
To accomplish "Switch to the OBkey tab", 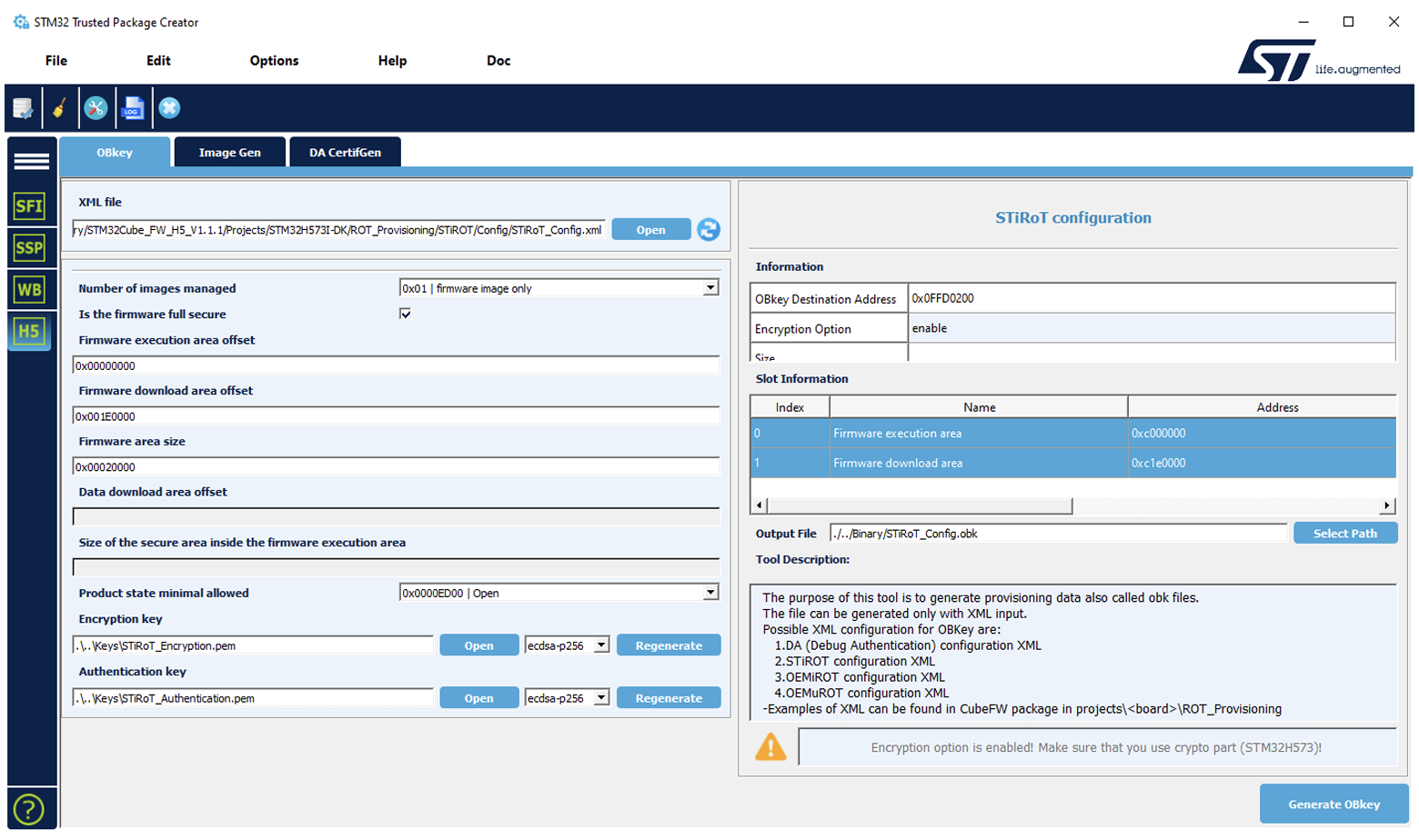I will (115, 153).
